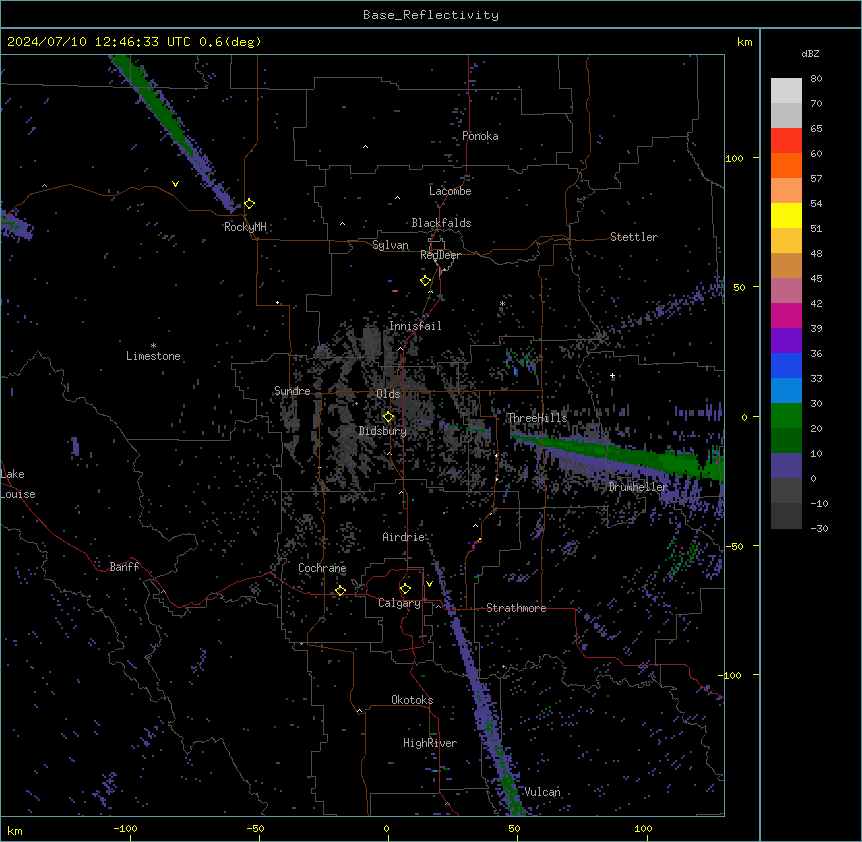Select the RedDeer city label

[x=440, y=255]
